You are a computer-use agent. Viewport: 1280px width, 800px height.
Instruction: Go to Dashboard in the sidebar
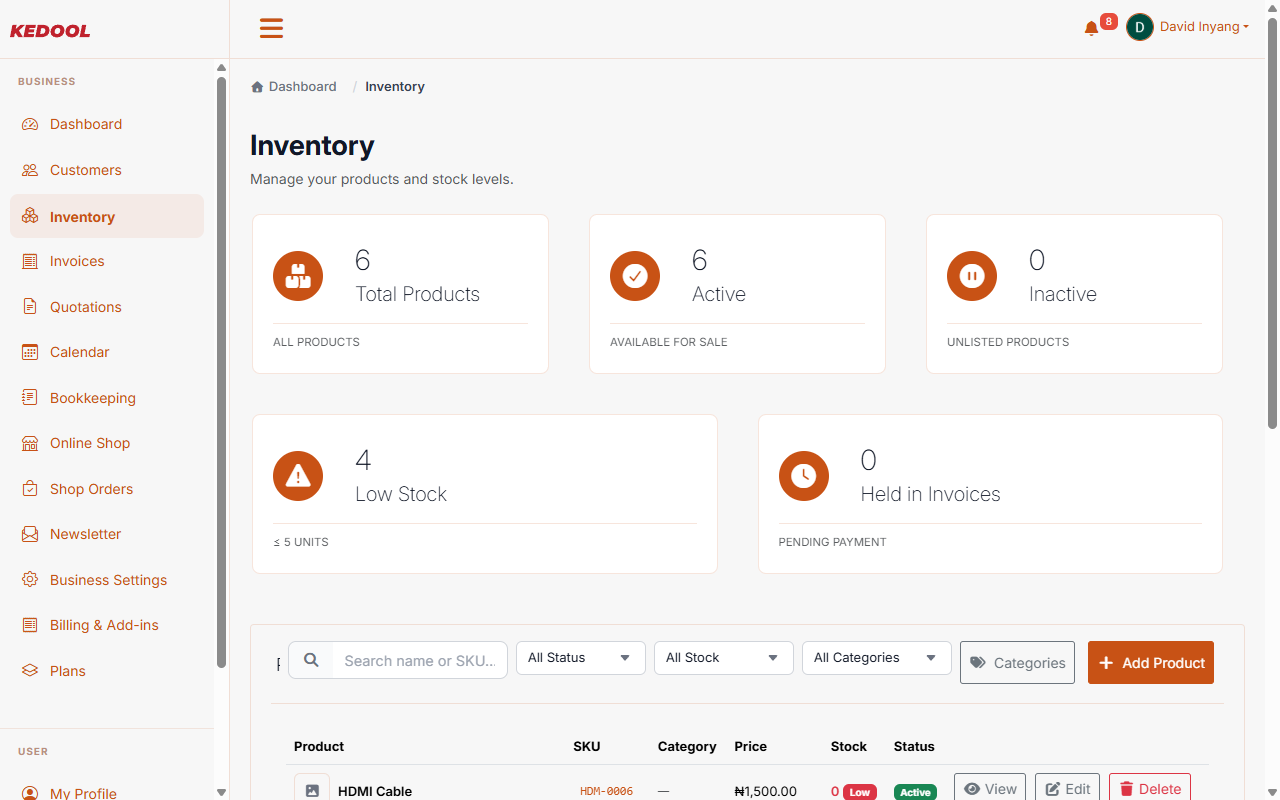(x=107, y=124)
